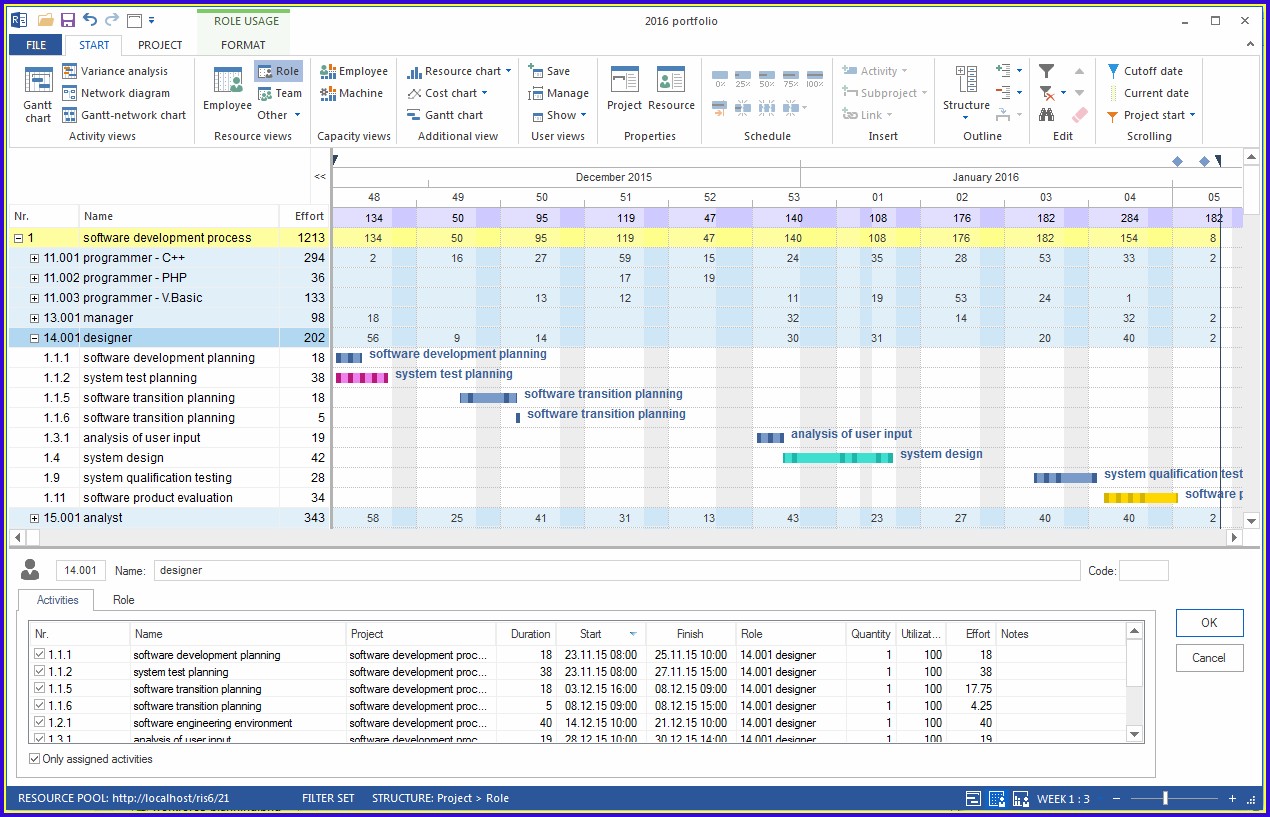Click the filter funnel icon in Edit group
This screenshot has height=817, width=1270.
pos(1046,71)
